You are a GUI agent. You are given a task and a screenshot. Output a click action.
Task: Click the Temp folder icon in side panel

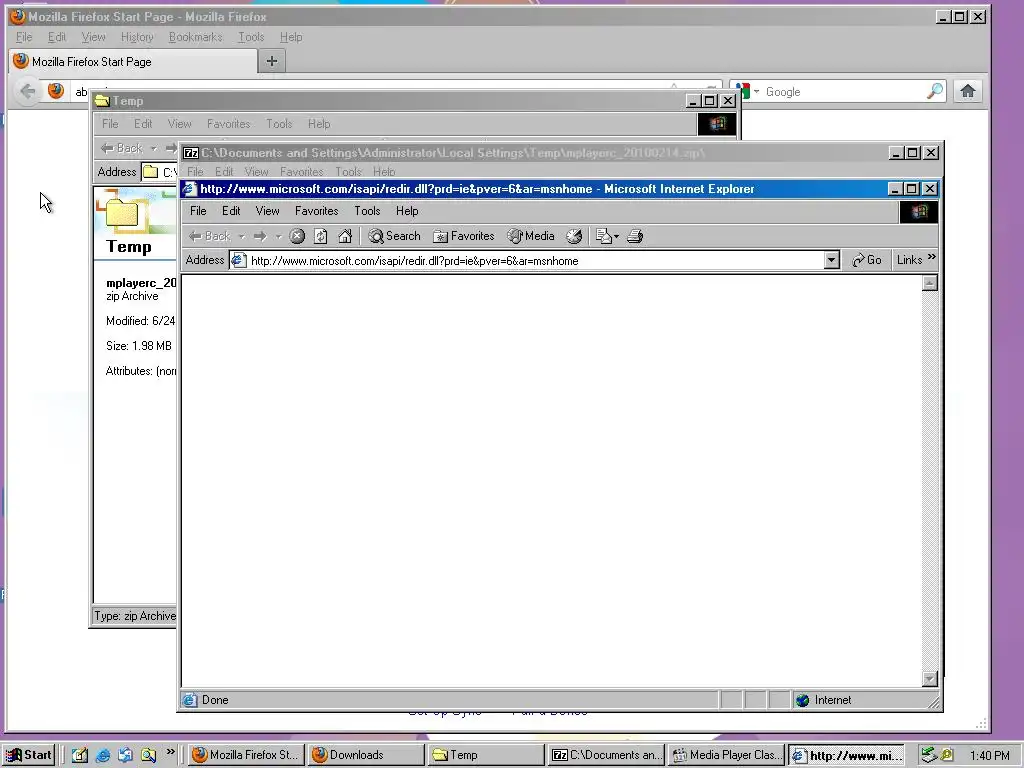[x=122, y=213]
